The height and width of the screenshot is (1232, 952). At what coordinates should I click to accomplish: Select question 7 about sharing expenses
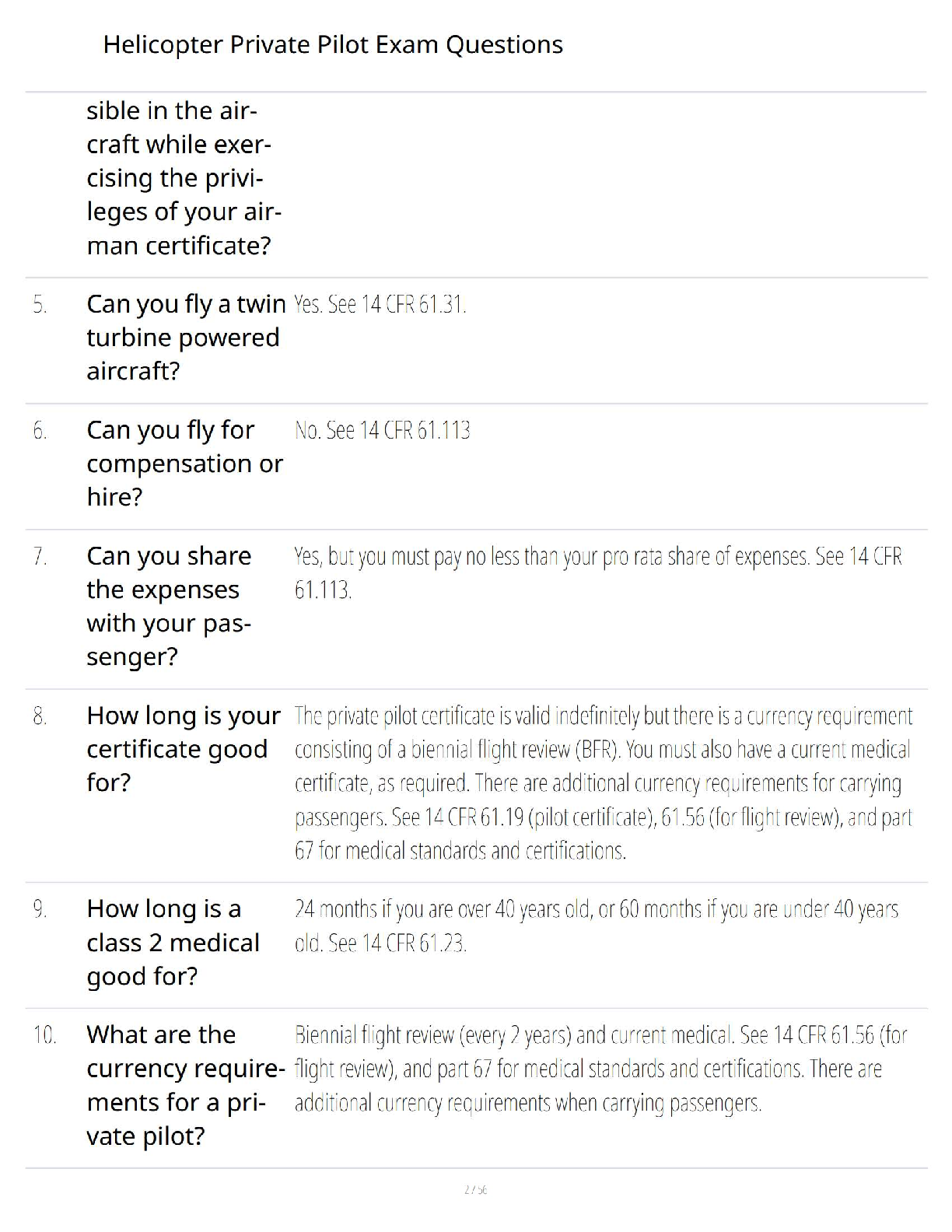click(170, 606)
